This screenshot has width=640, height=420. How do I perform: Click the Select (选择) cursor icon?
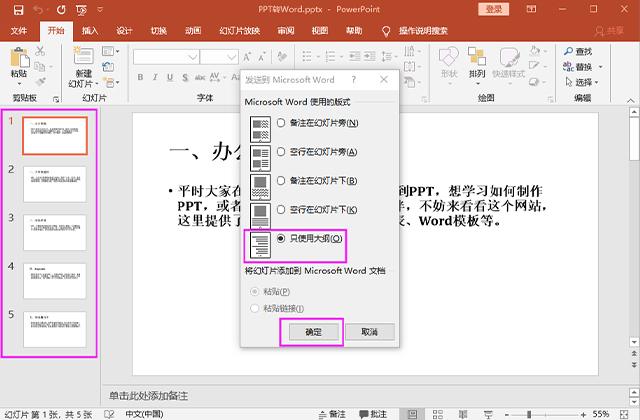tap(569, 82)
